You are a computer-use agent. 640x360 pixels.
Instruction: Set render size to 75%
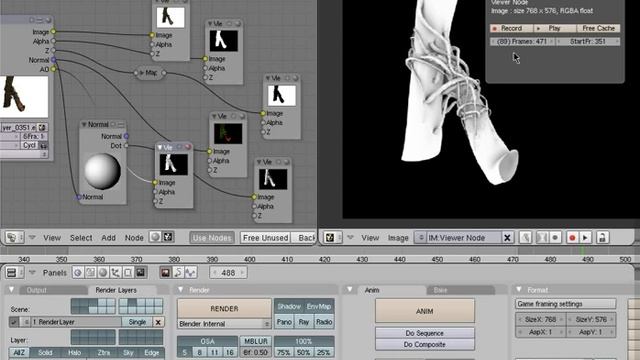(x=284, y=352)
